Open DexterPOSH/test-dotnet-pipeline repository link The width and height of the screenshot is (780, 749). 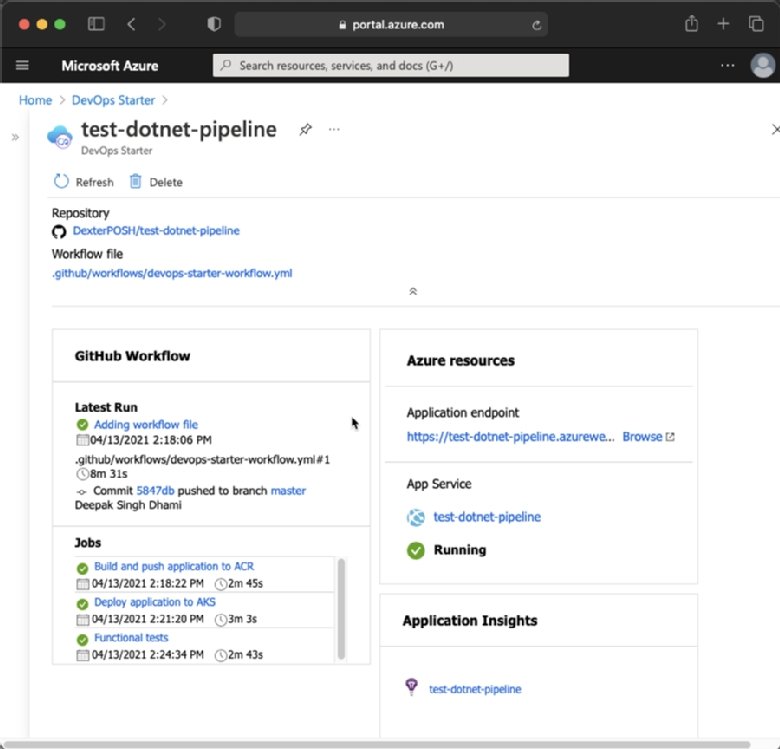tap(156, 231)
